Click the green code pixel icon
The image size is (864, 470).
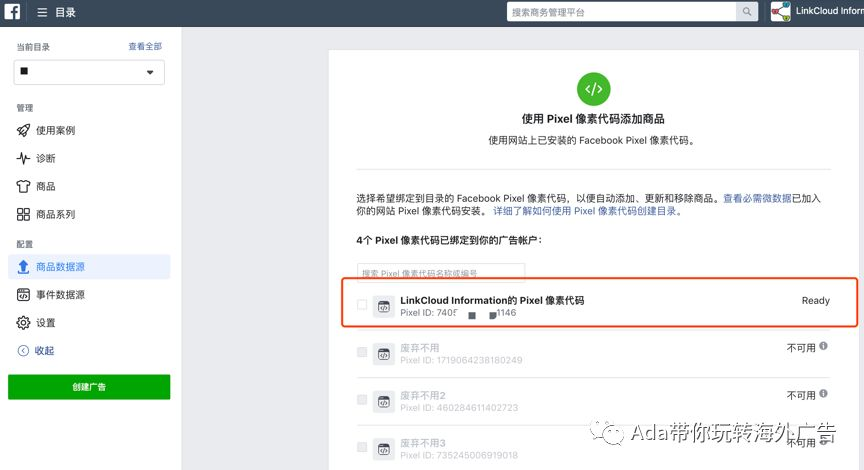pyautogui.click(x=593, y=89)
